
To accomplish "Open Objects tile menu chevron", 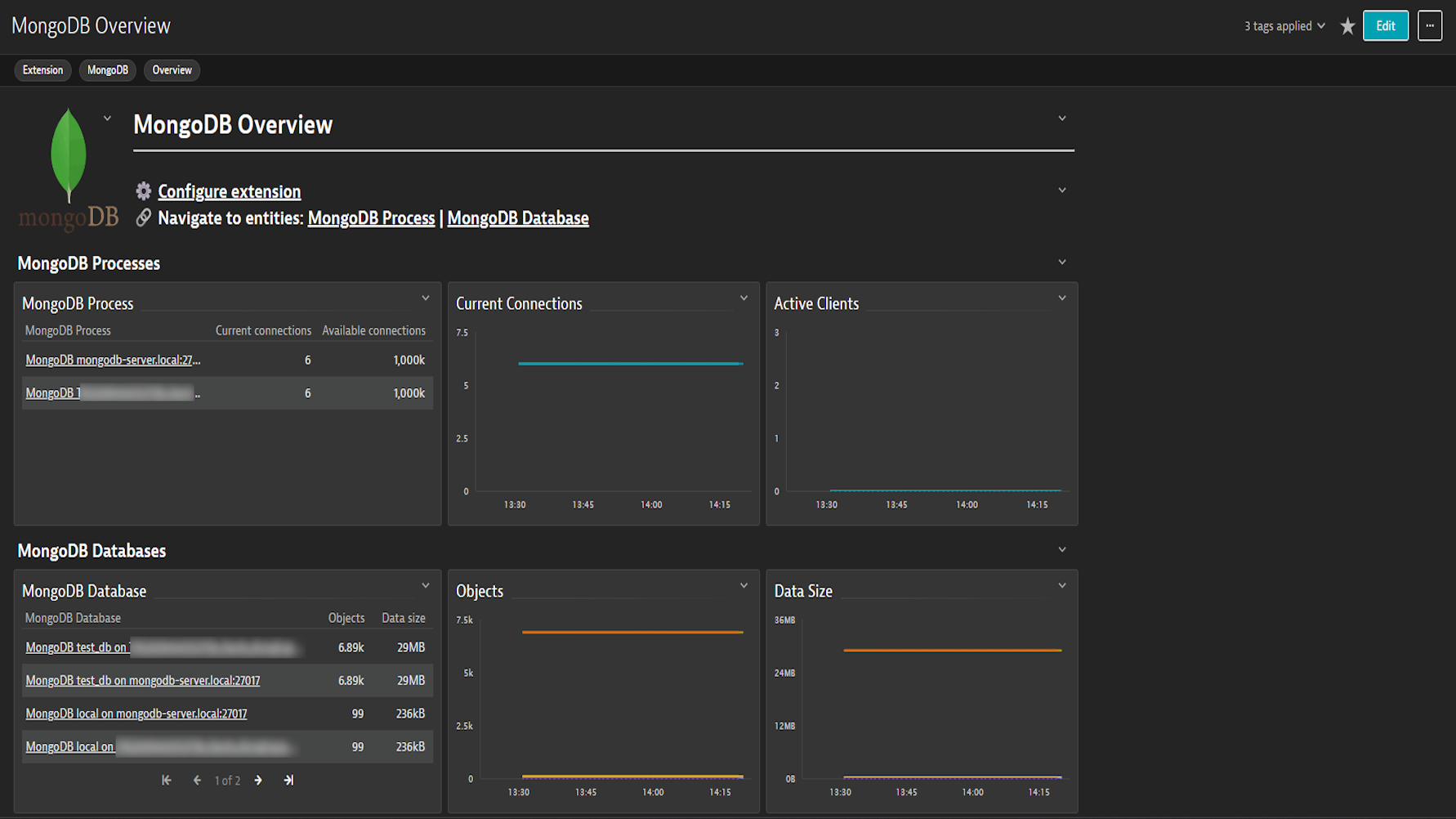I will point(744,586).
